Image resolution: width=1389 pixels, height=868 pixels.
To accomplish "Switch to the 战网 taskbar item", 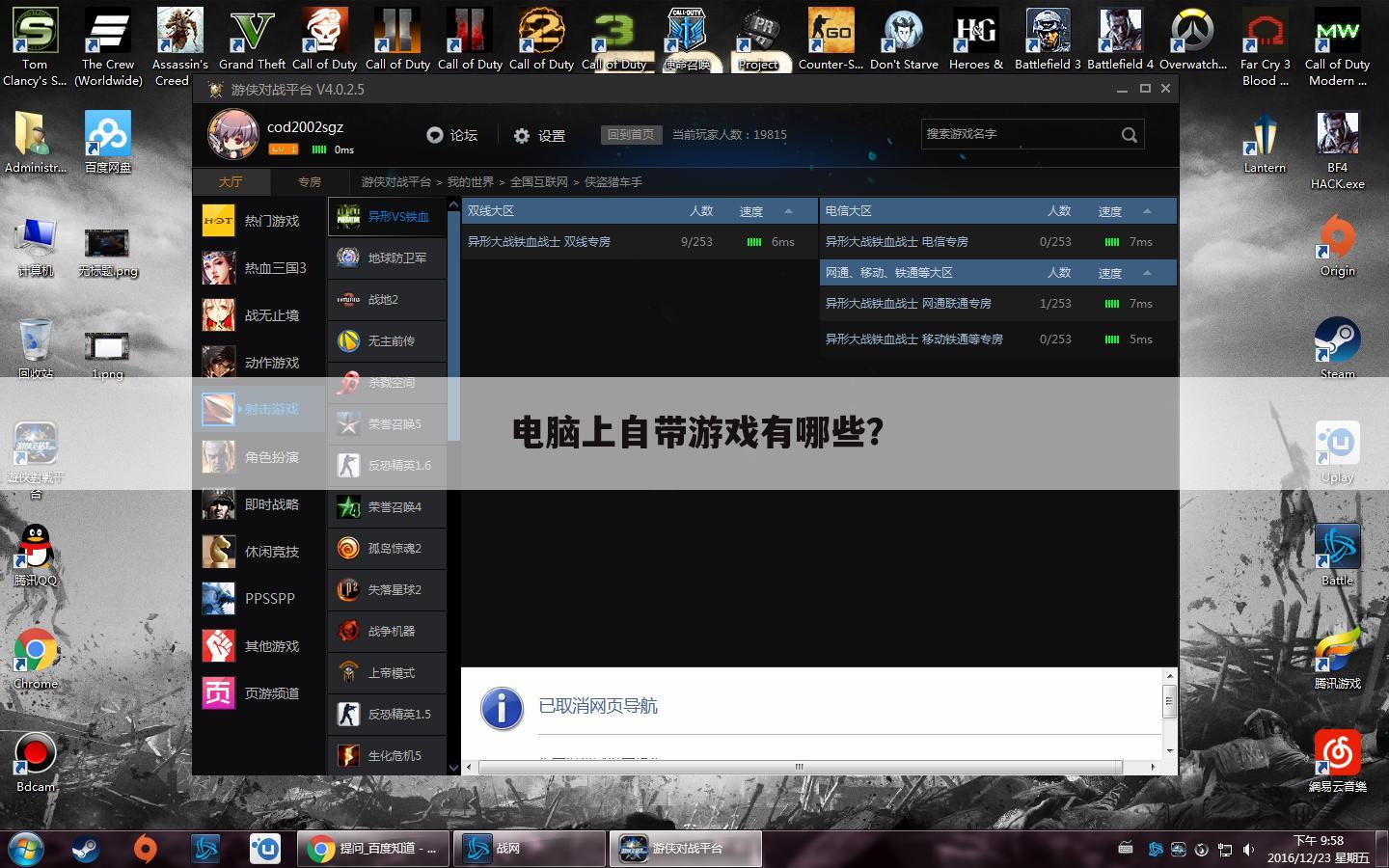I will (x=530, y=849).
